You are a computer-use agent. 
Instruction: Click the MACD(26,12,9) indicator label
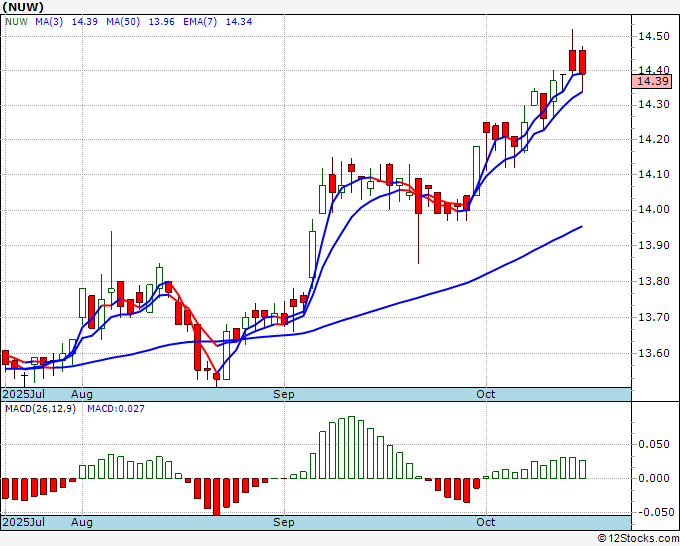point(40,409)
